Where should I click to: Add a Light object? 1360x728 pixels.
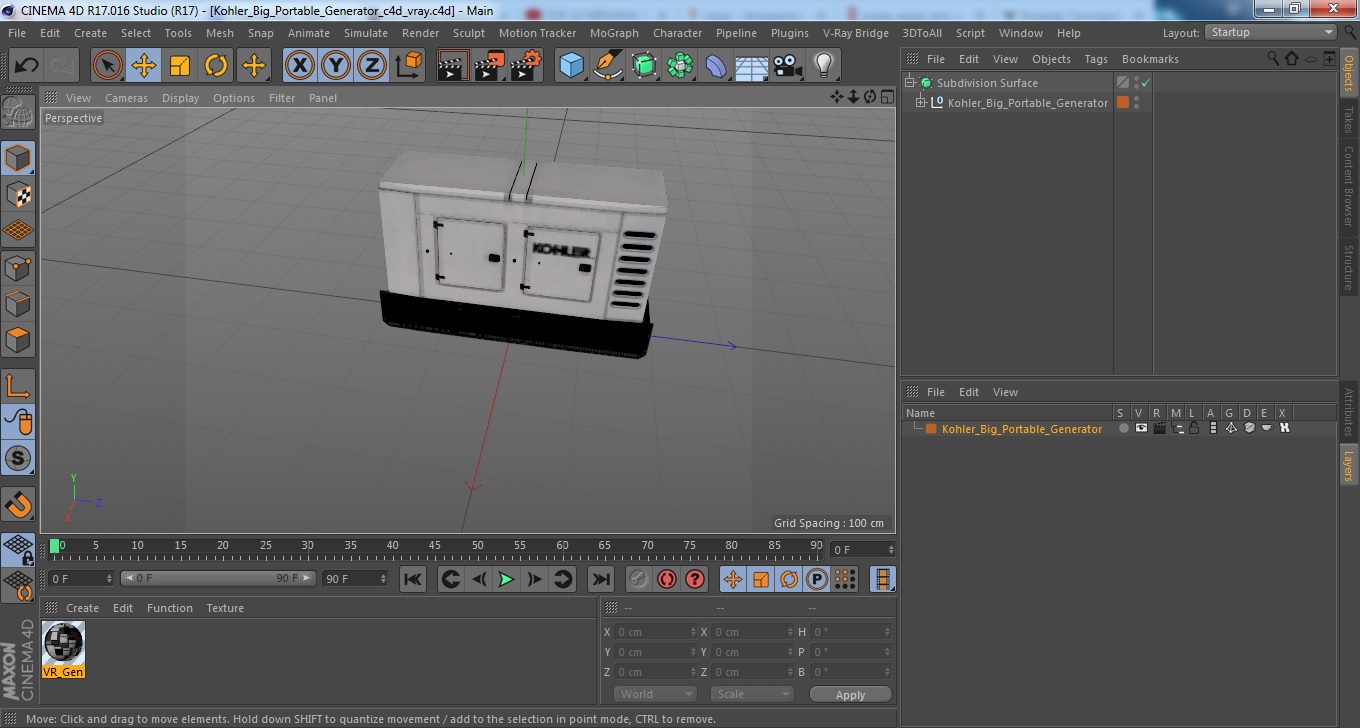(x=823, y=66)
